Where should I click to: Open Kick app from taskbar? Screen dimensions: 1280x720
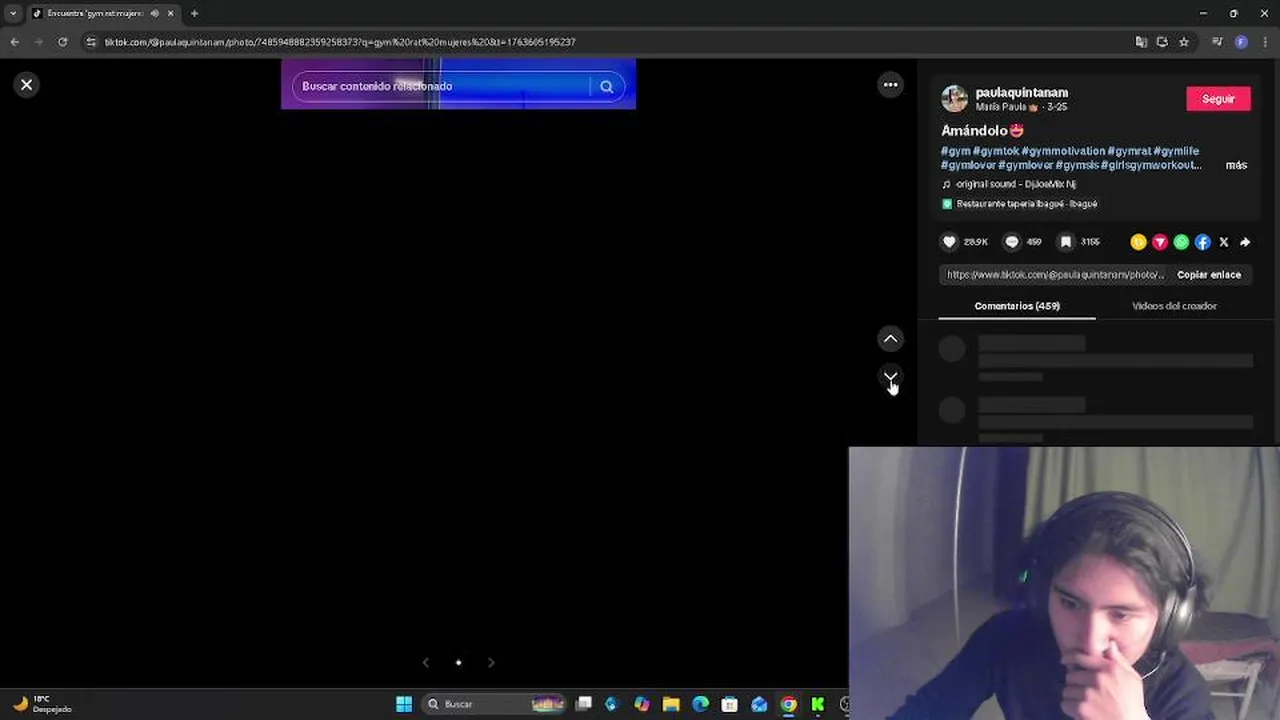click(x=818, y=704)
